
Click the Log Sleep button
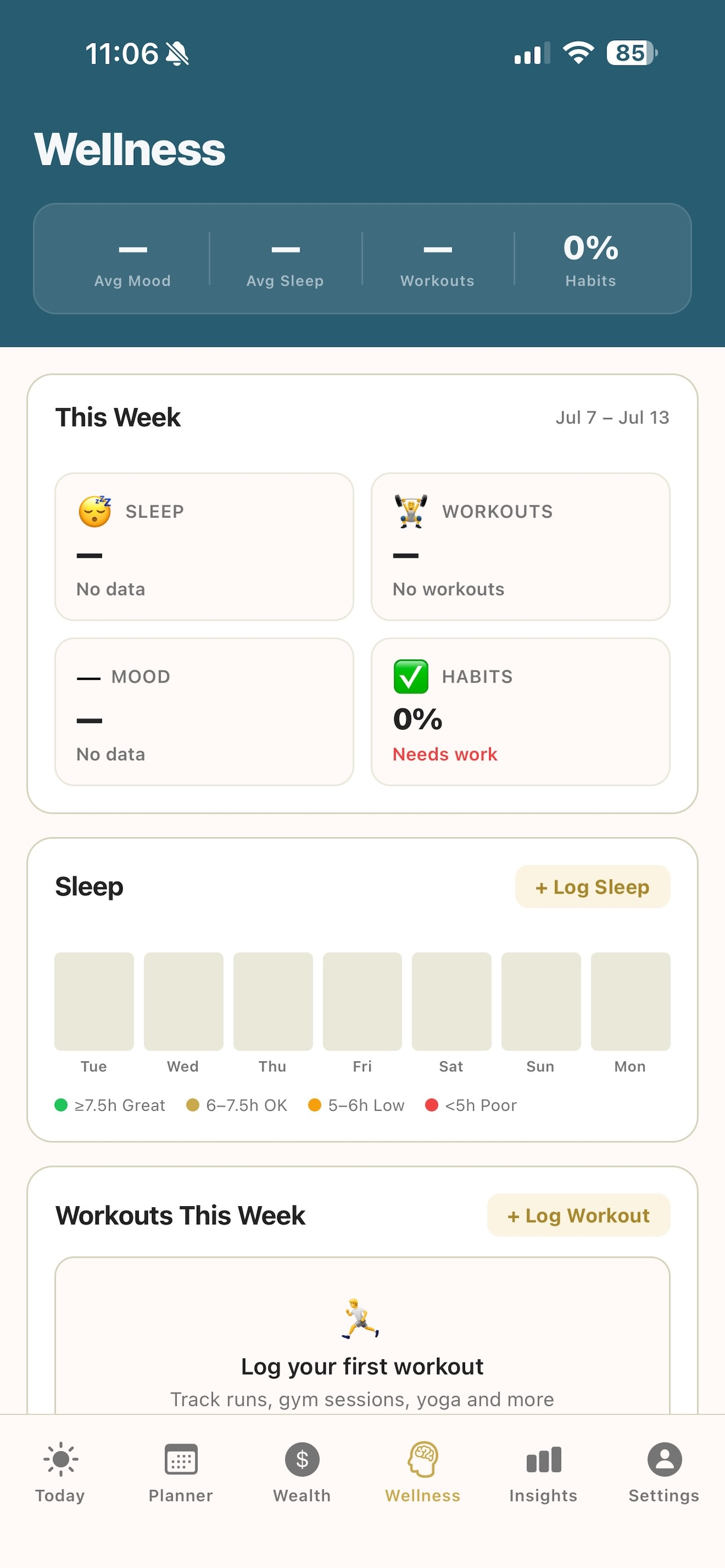click(592, 886)
